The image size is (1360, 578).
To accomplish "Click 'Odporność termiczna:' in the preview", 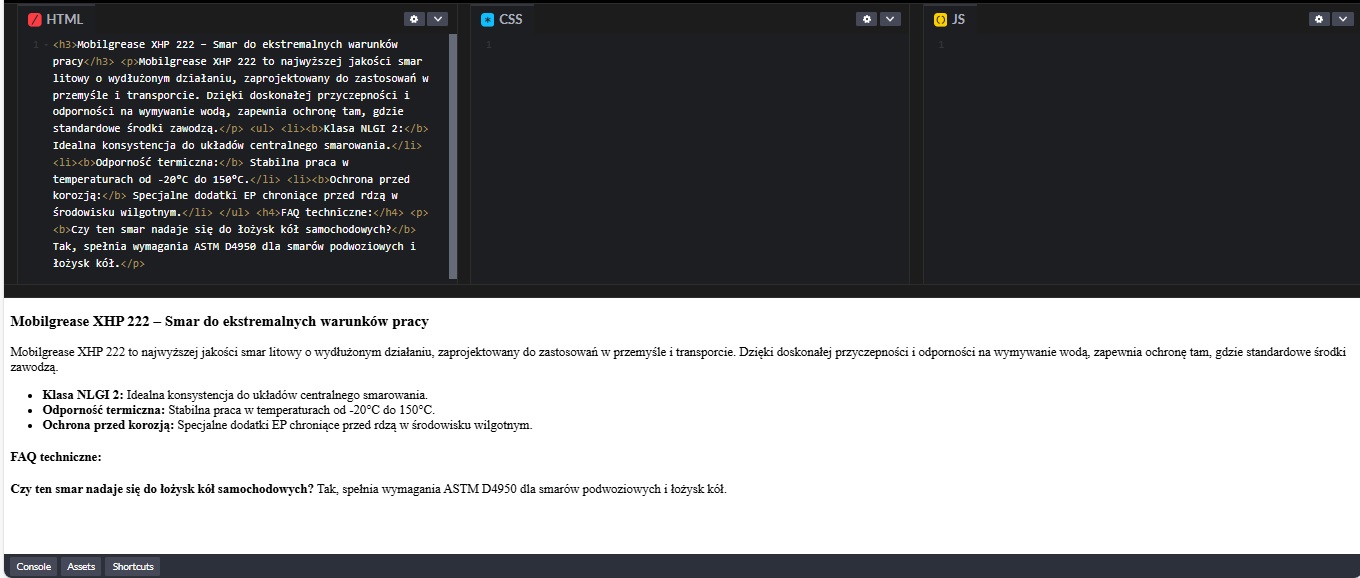I will coord(104,410).
